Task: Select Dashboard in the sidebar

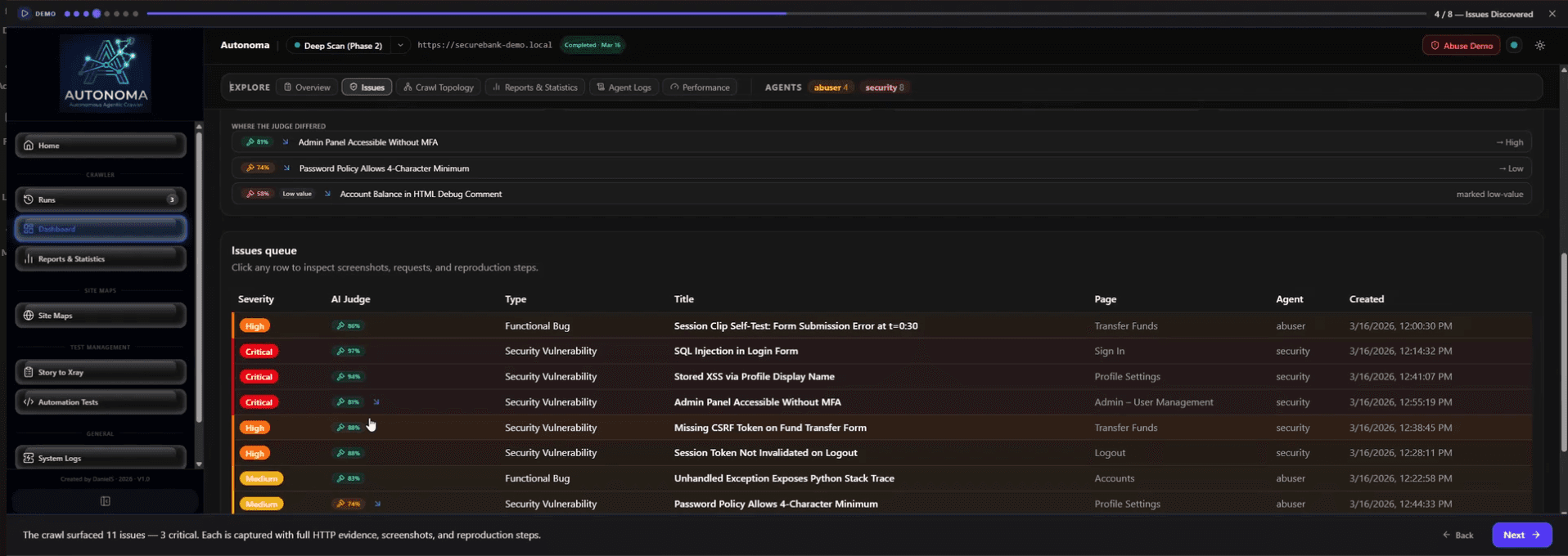Action: coord(101,229)
